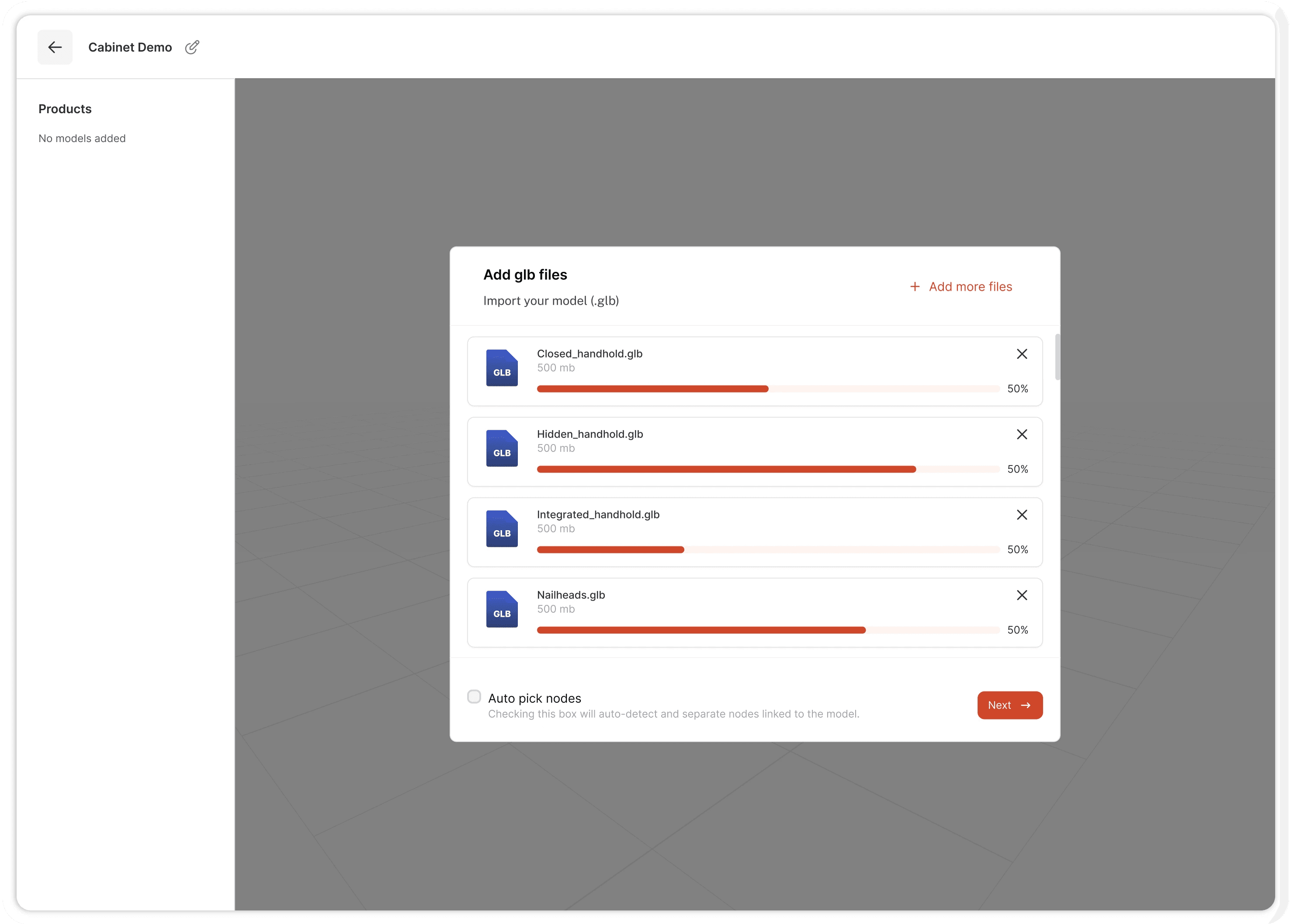Click the Hidden_handhold.glb file name
The image size is (1290, 924).
tap(590, 434)
